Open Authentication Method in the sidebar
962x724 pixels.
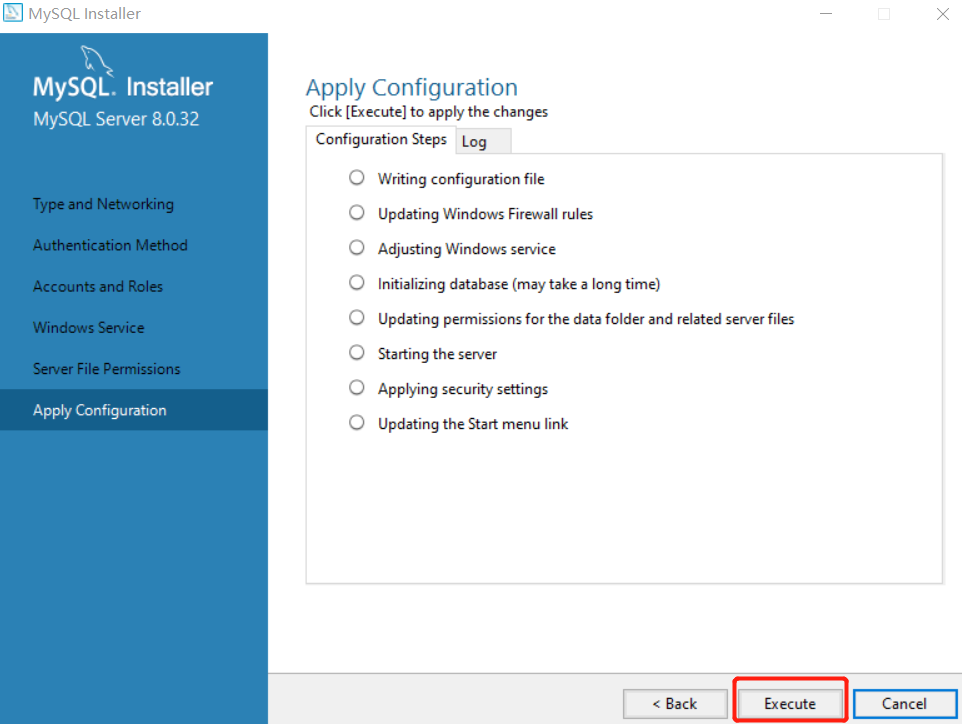coord(110,245)
